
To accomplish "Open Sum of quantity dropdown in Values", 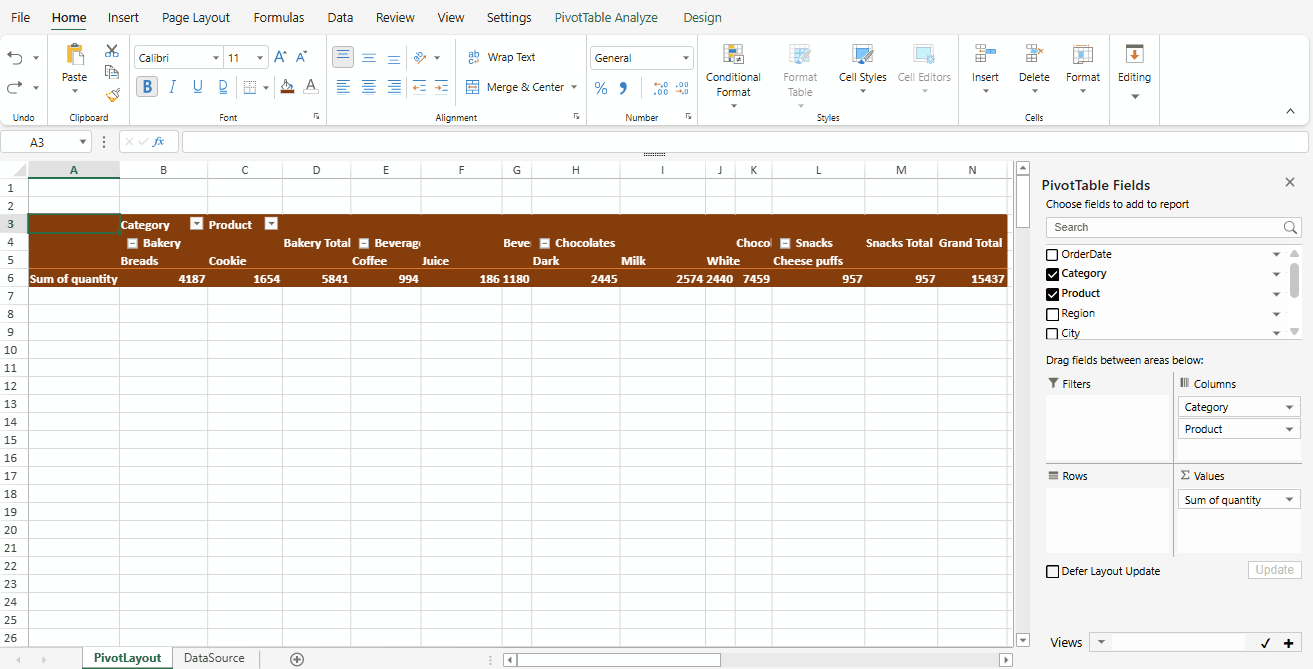I will pos(1290,500).
